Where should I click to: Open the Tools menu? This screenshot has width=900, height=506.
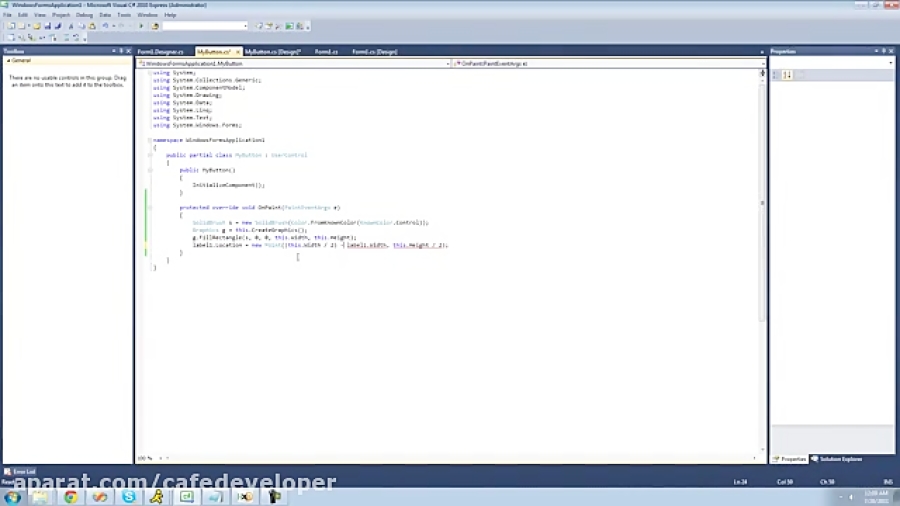[124, 15]
